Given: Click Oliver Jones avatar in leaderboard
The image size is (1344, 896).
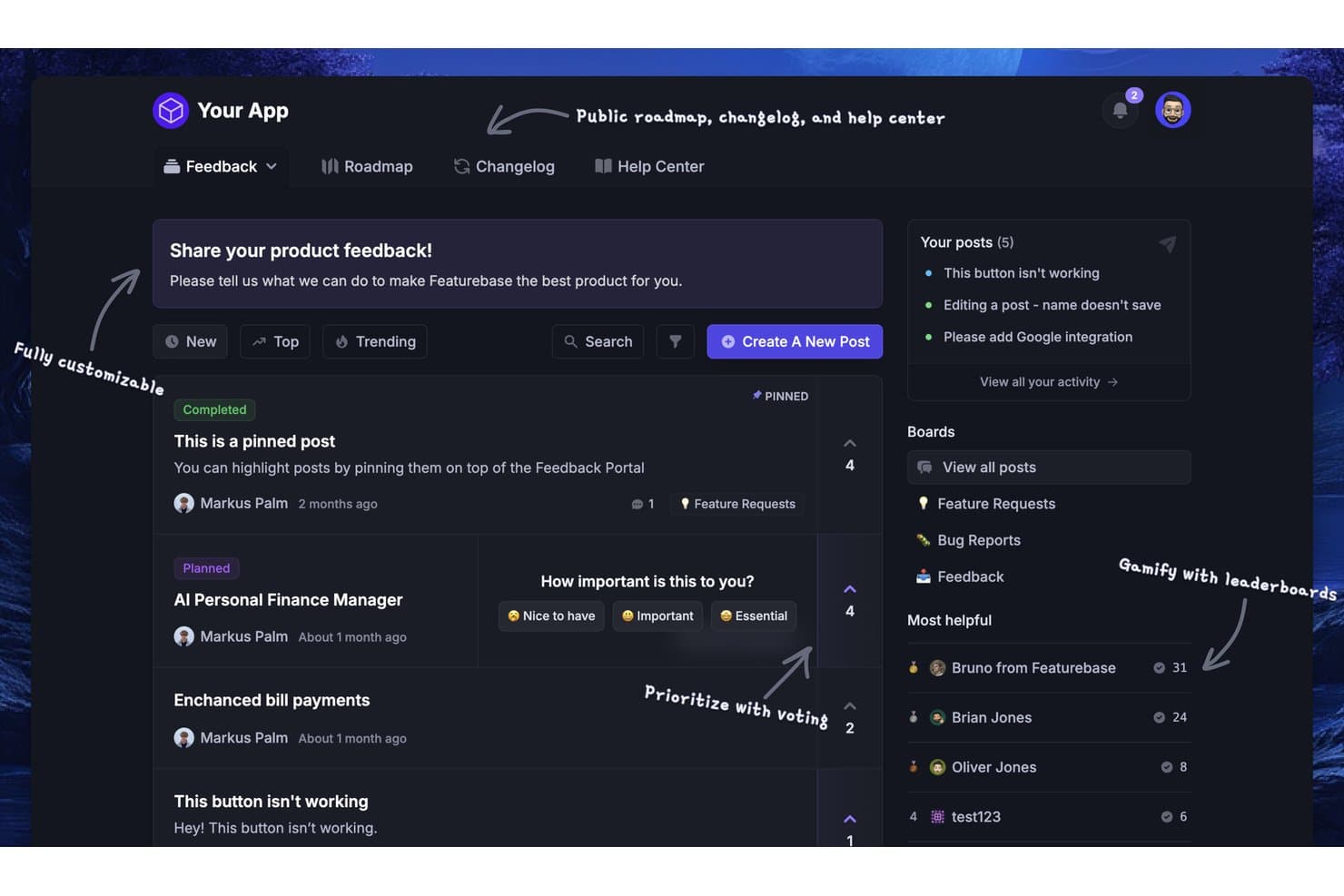Looking at the screenshot, I should click(938, 768).
